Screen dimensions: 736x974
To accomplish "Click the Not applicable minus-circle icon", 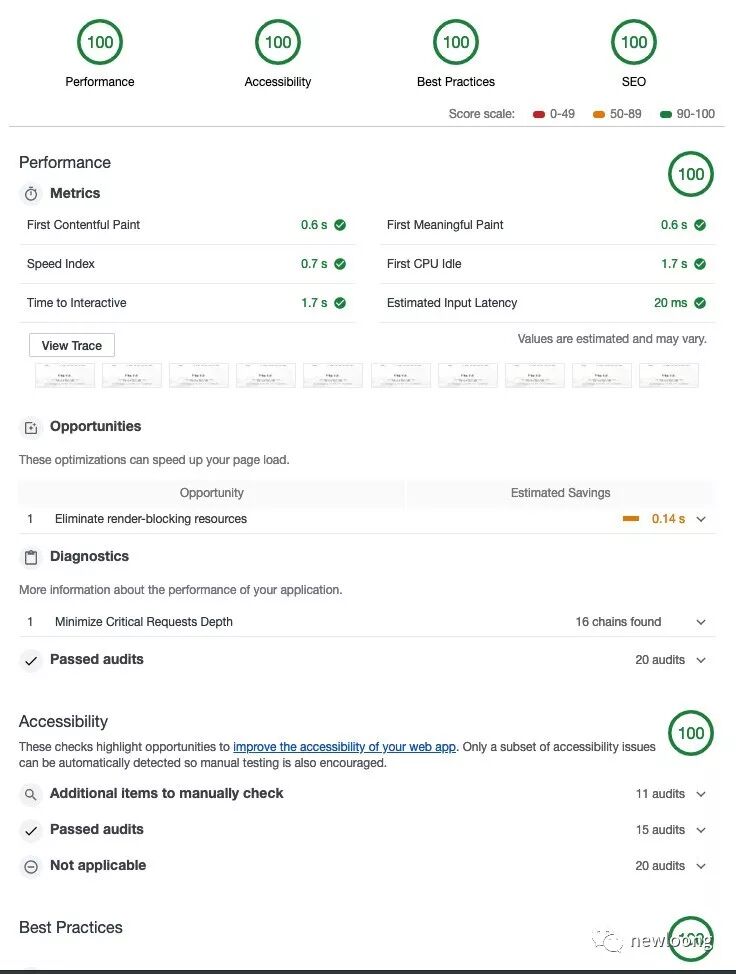I will [31, 867].
